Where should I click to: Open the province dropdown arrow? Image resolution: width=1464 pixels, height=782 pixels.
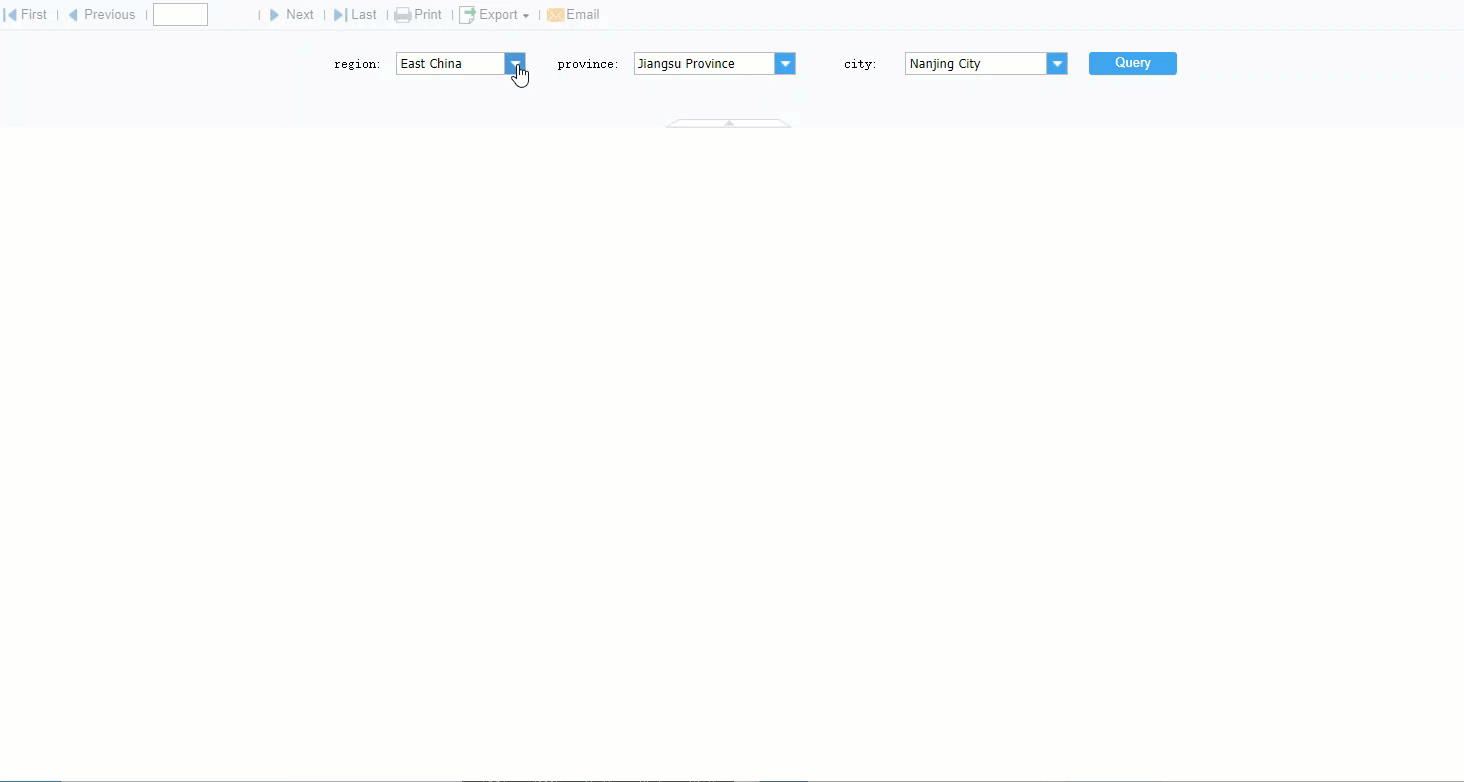click(x=786, y=63)
